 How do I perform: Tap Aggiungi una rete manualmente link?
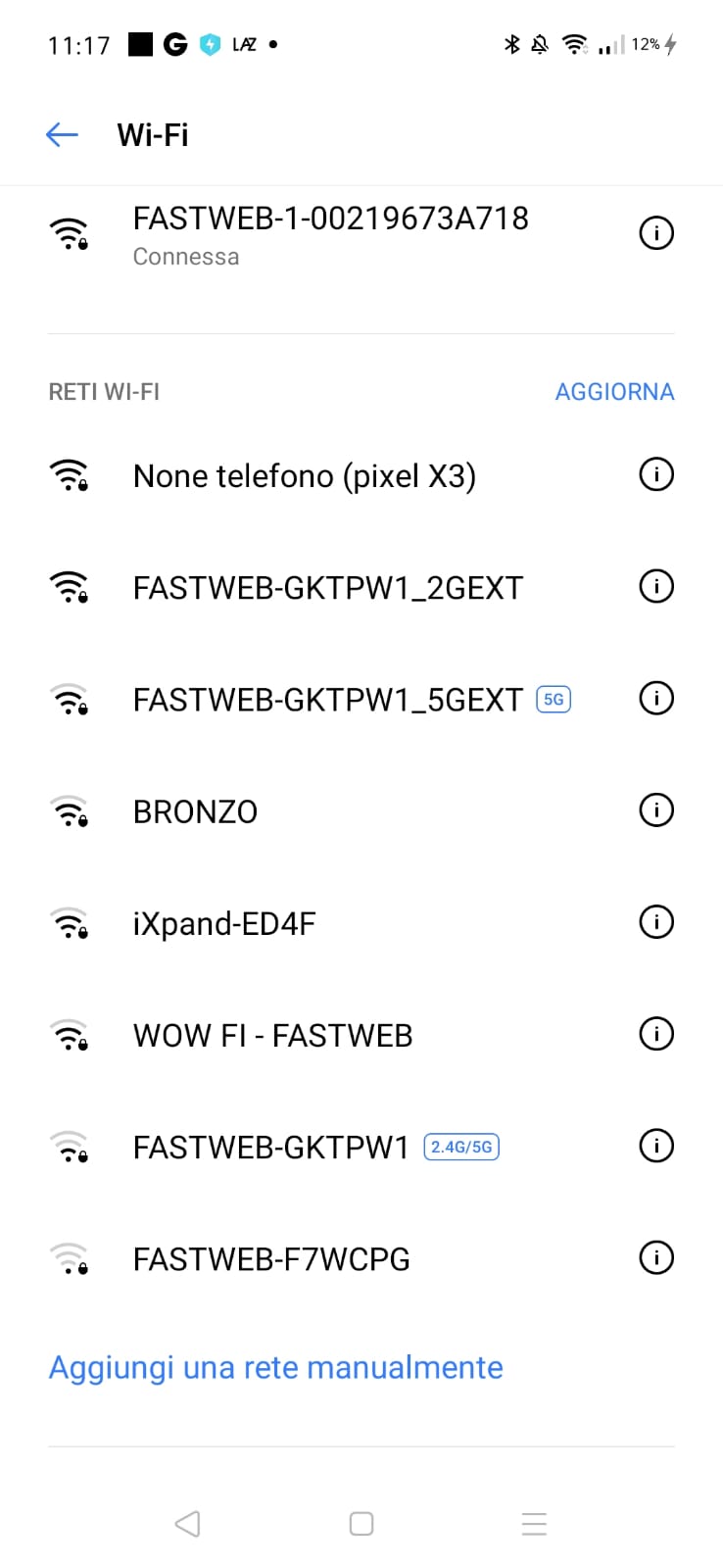pos(275,1367)
